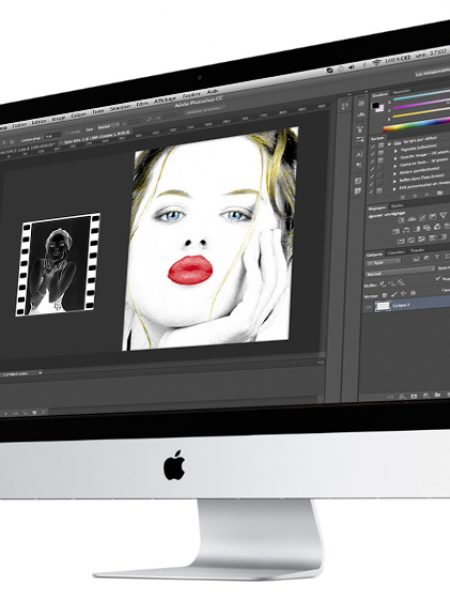Click the foreground color swatch
The image size is (450, 600).
coord(375,105)
